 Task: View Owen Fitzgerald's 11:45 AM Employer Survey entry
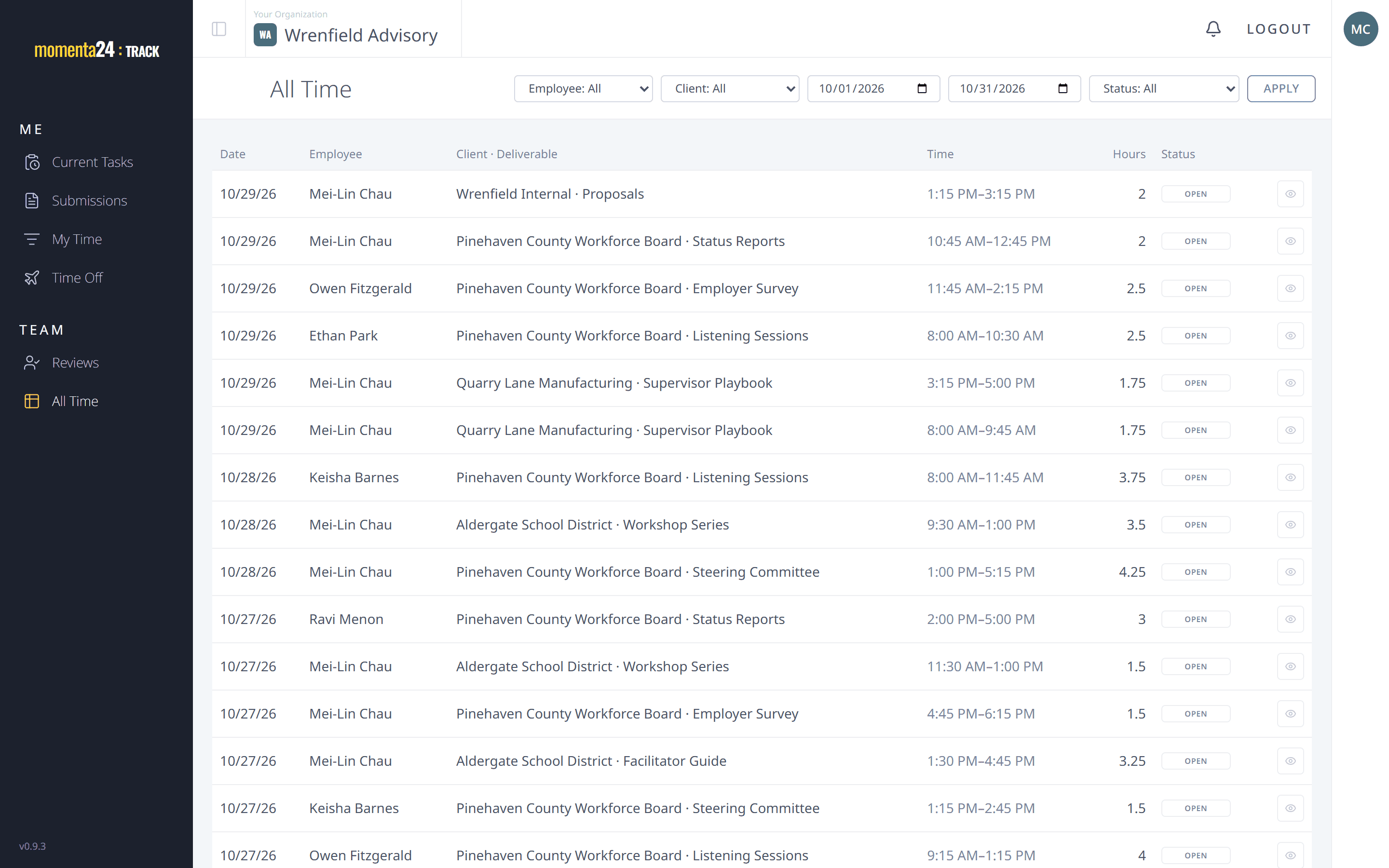[x=1290, y=289]
